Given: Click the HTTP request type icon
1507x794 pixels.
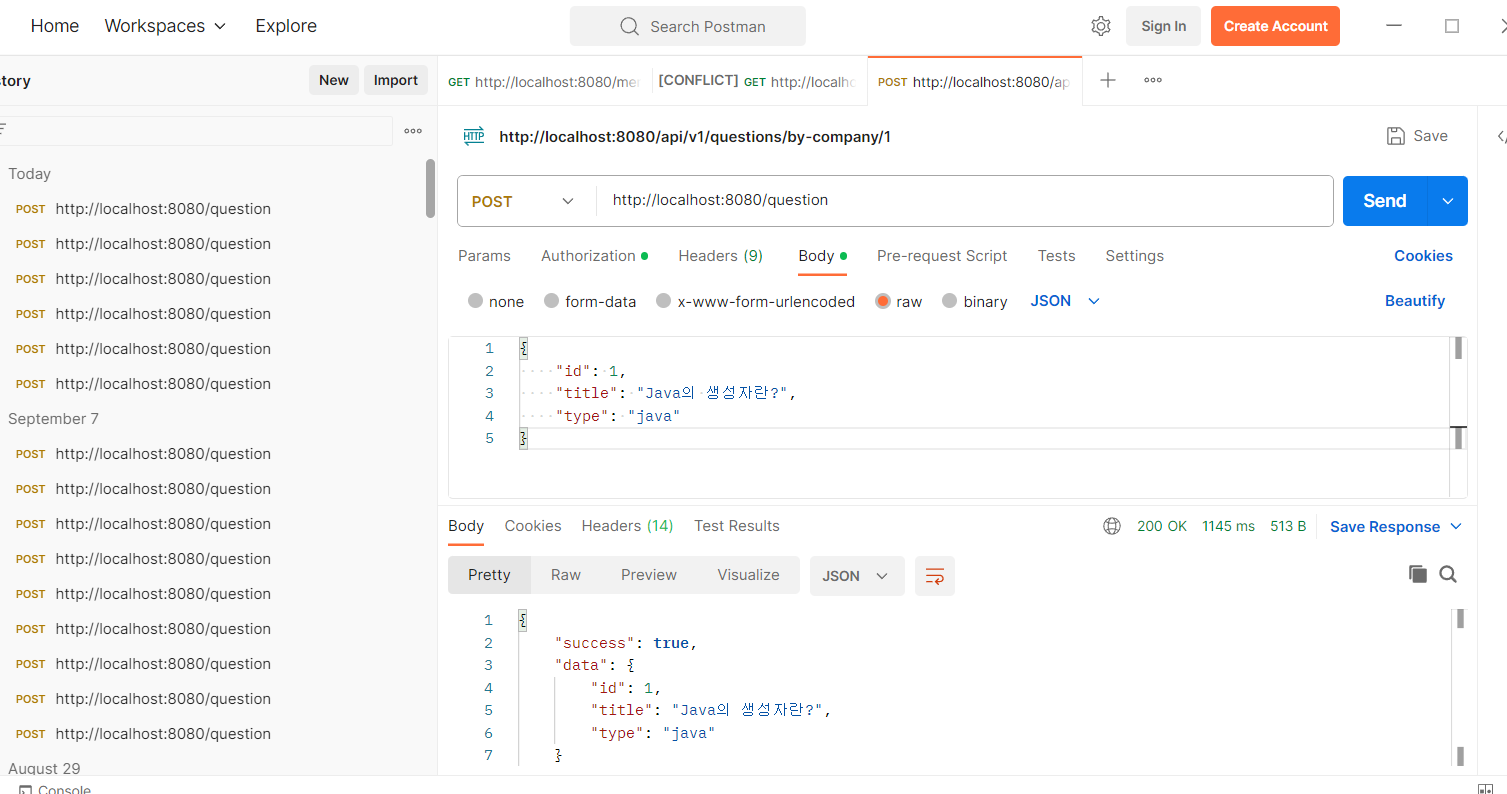Looking at the screenshot, I should [474, 136].
